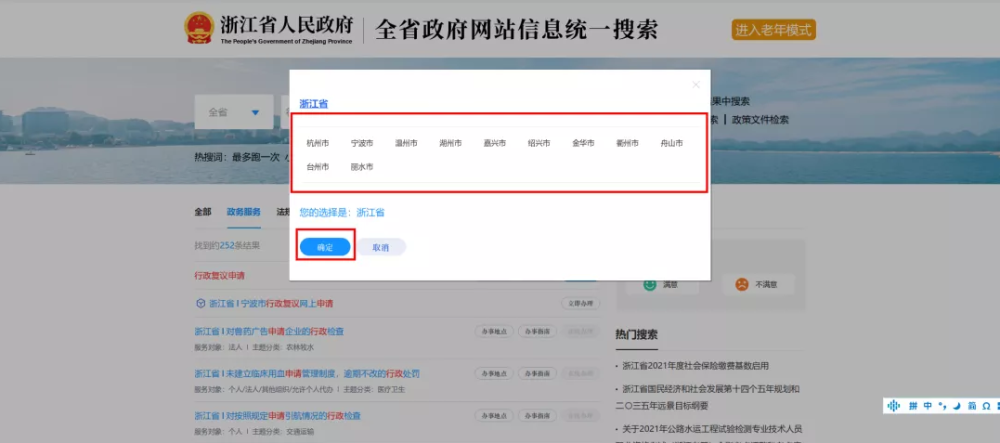Image resolution: width=1000 pixels, height=443 pixels.
Task: Click the Zhejiang government emblem logo
Action: [200, 28]
